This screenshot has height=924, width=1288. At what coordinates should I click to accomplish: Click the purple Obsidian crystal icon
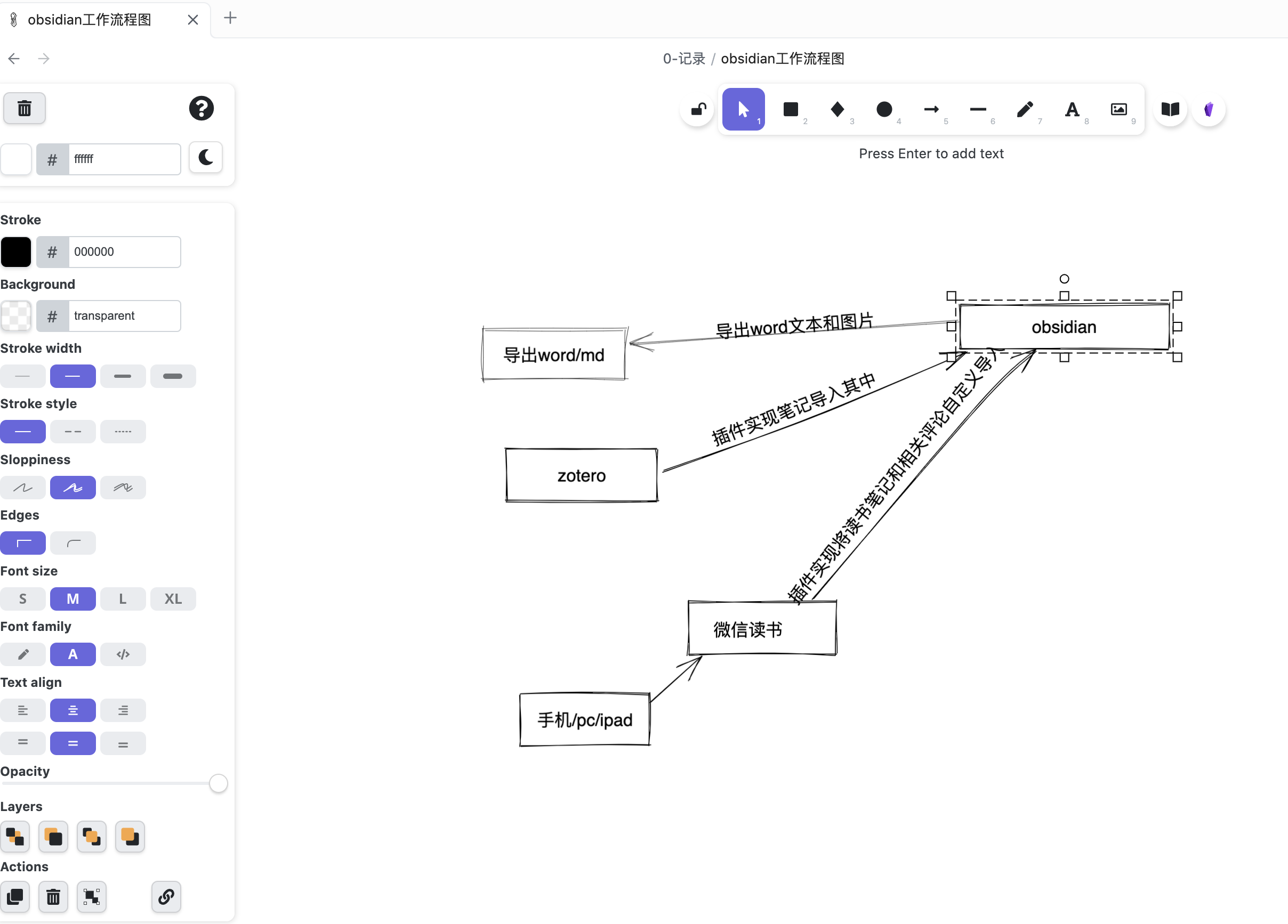1209,109
